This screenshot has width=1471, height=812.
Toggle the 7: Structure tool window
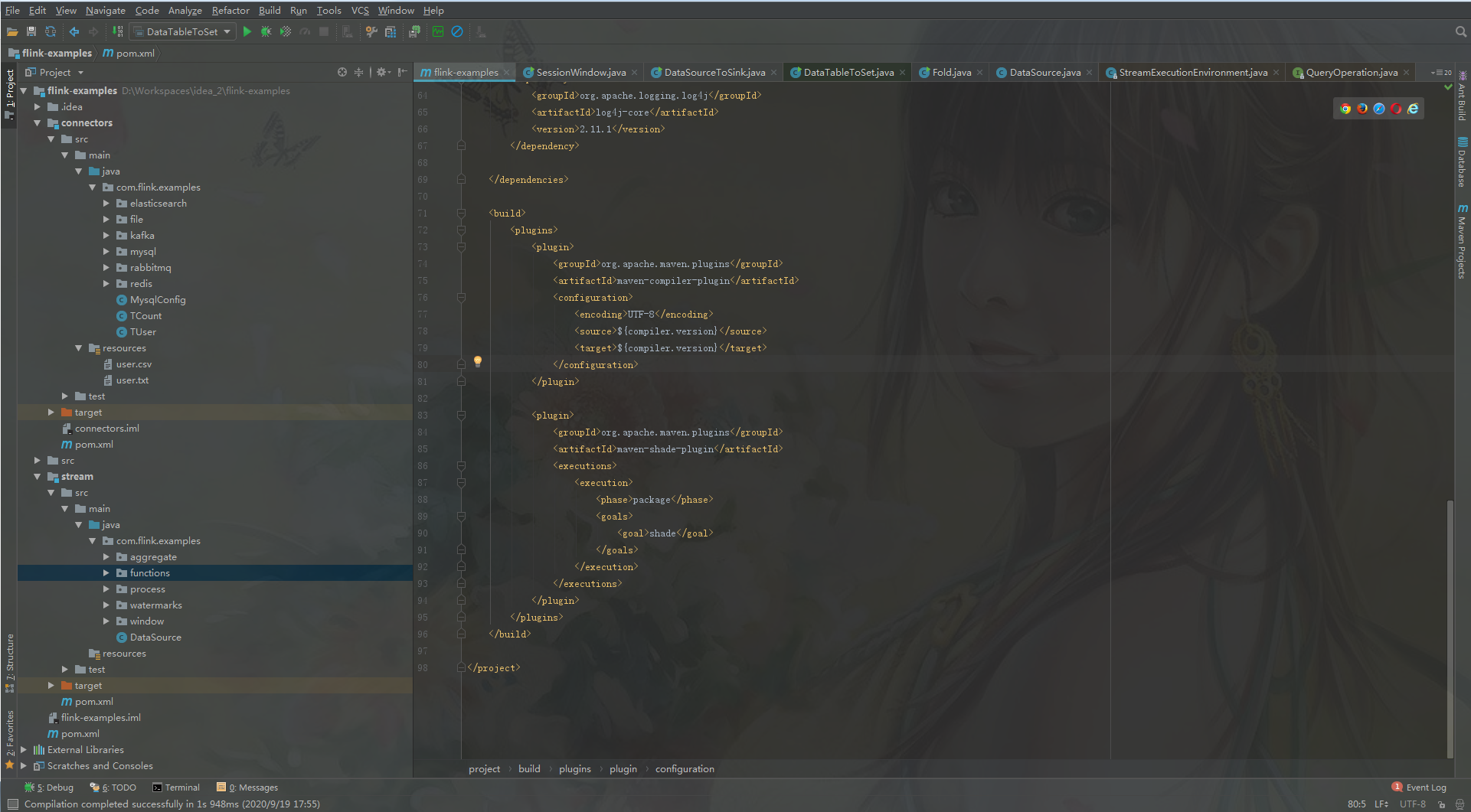tap(10, 663)
